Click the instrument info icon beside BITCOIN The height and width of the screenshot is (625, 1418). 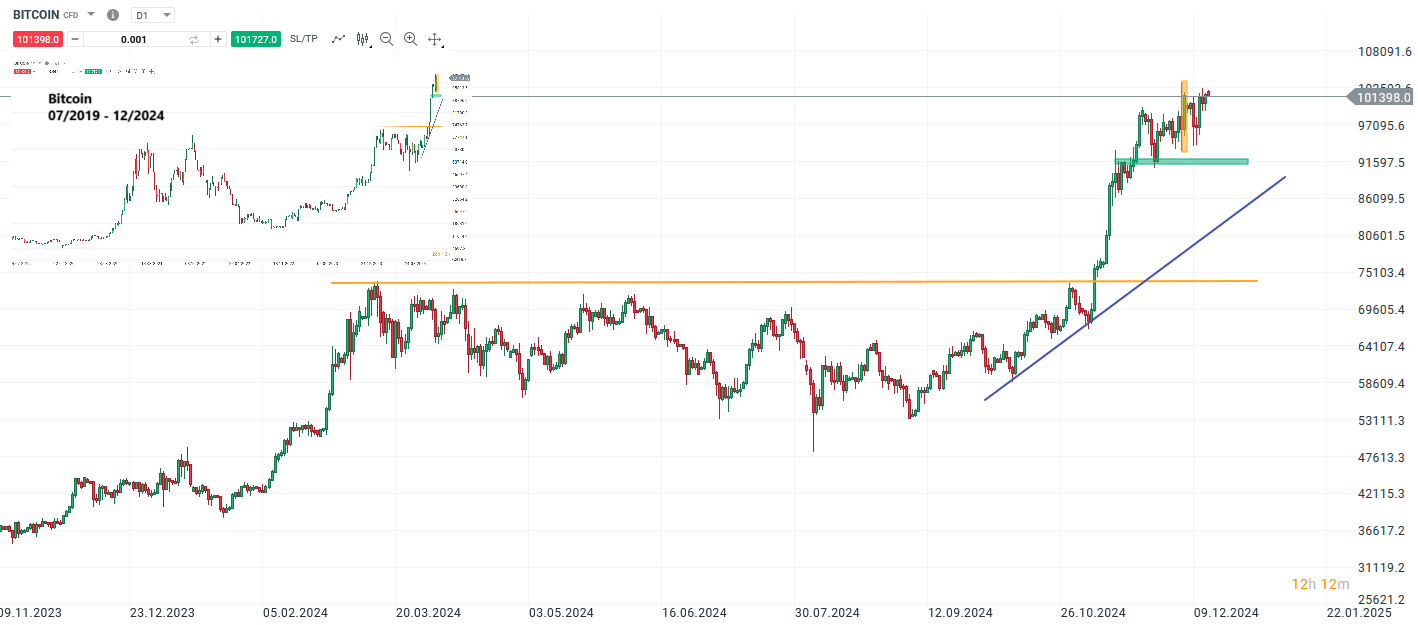click(112, 14)
